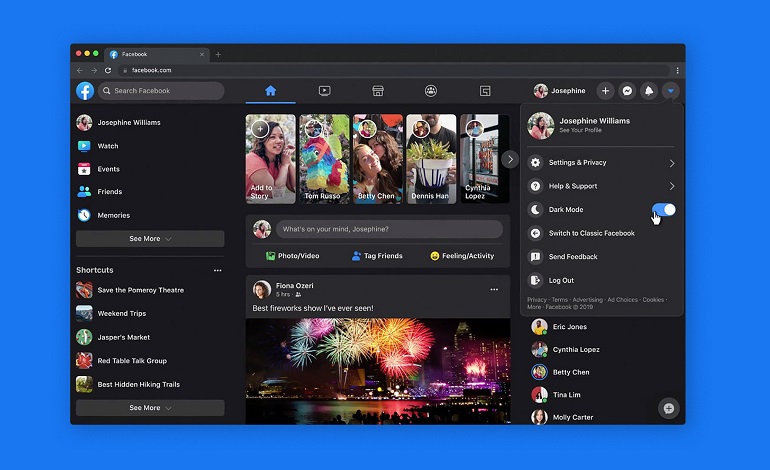Open the Home tab icon
Viewport: 770px width, 470px height.
(271, 91)
